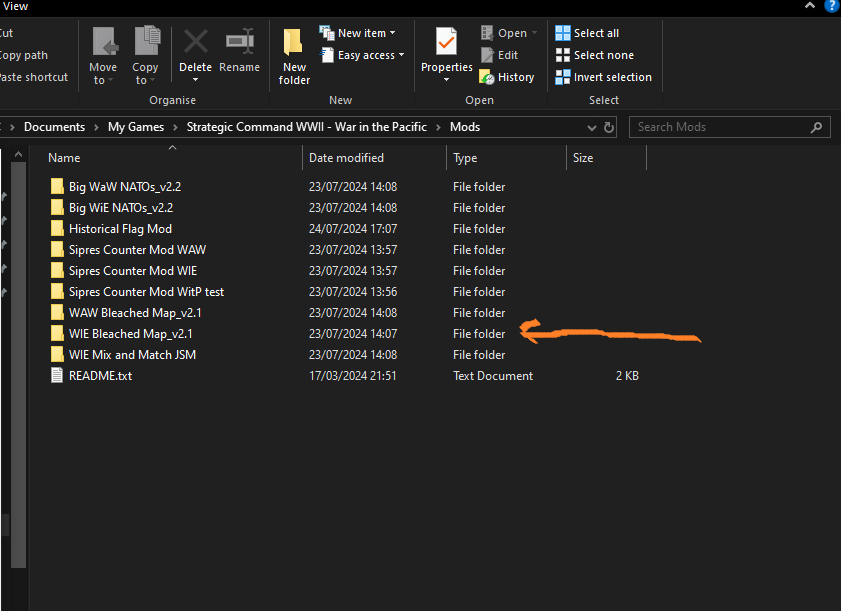Click date 23/07/2024 13:56
The height and width of the screenshot is (611, 841).
[x=353, y=292]
